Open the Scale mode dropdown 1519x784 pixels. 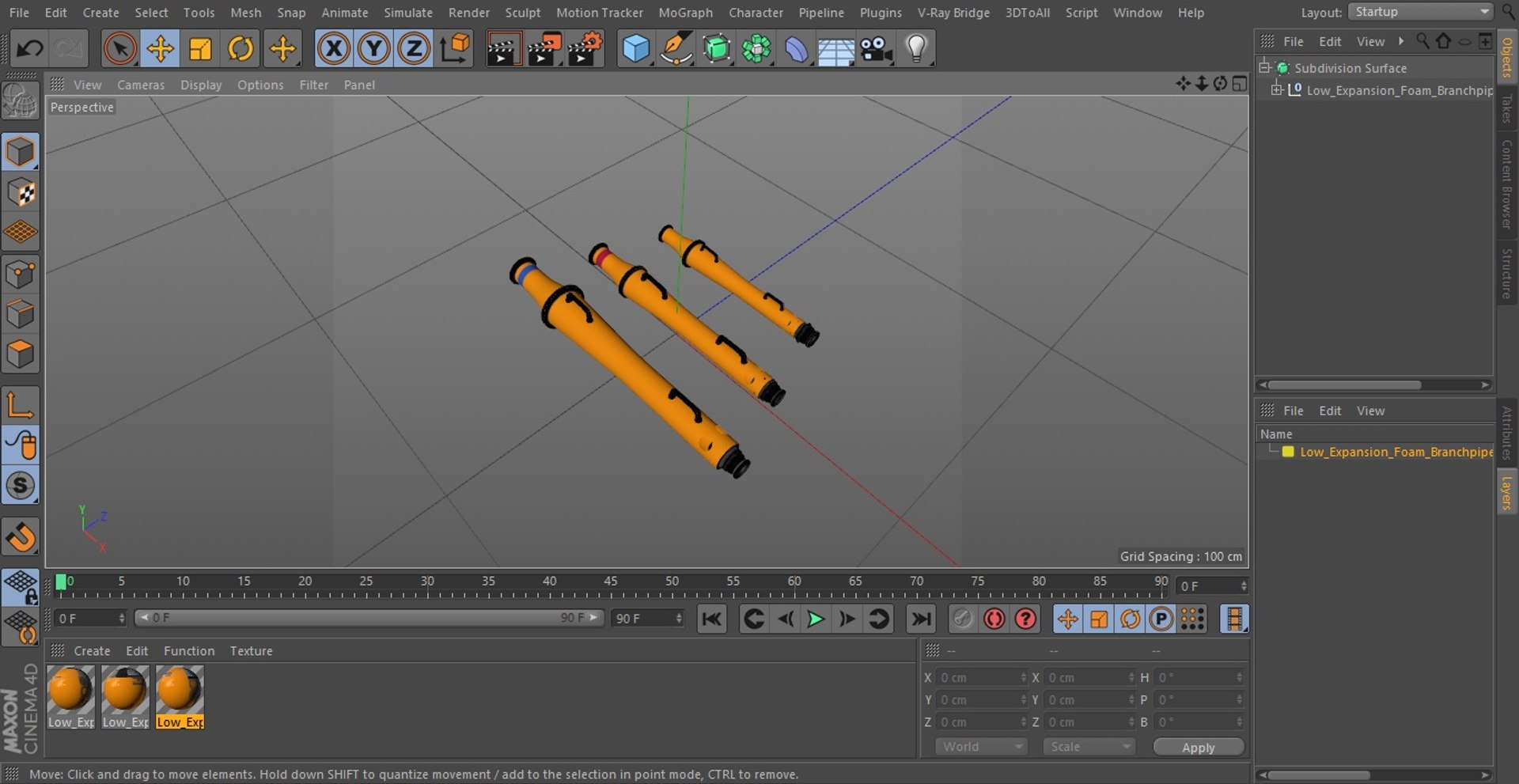click(1089, 747)
